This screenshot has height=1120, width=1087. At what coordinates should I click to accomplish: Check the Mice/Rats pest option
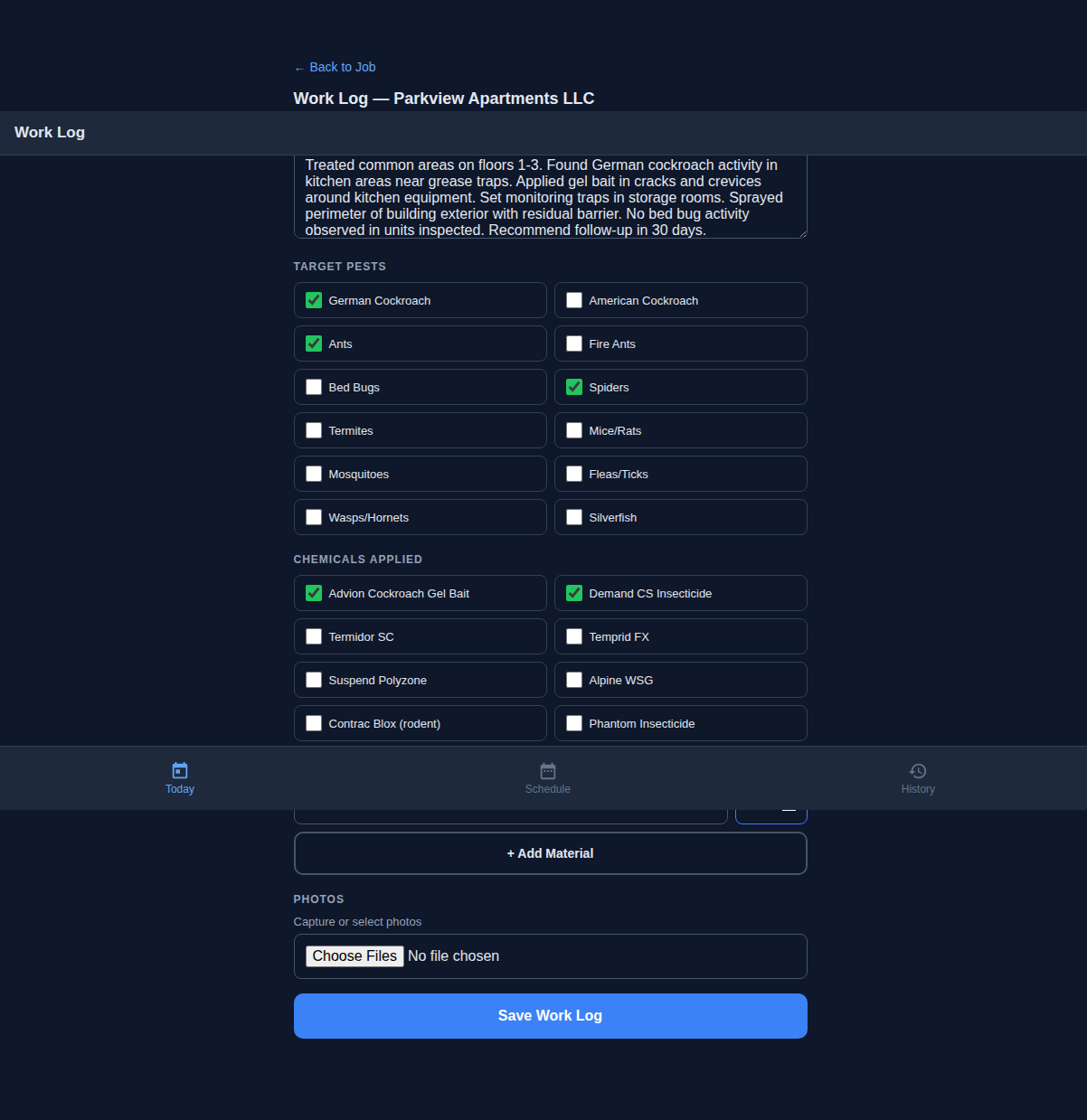pyautogui.click(x=574, y=430)
